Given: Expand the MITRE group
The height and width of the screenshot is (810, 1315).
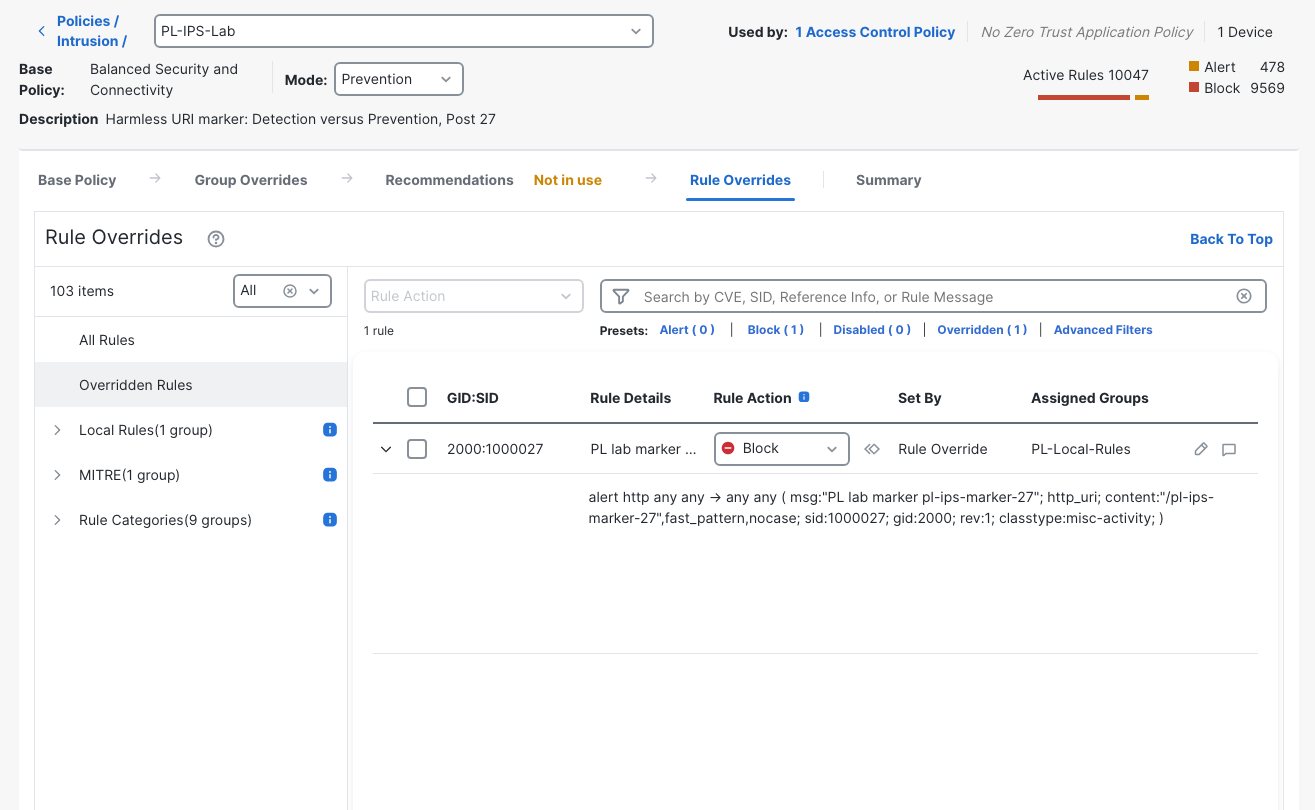Looking at the screenshot, I should (57, 475).
